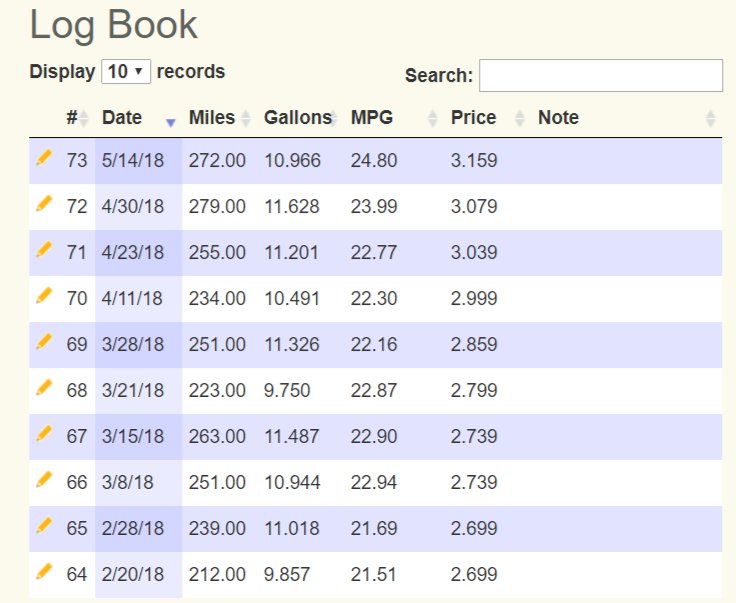Click miles value 255.00
Viewport: 736px width, 603px height.
point(217,252)
